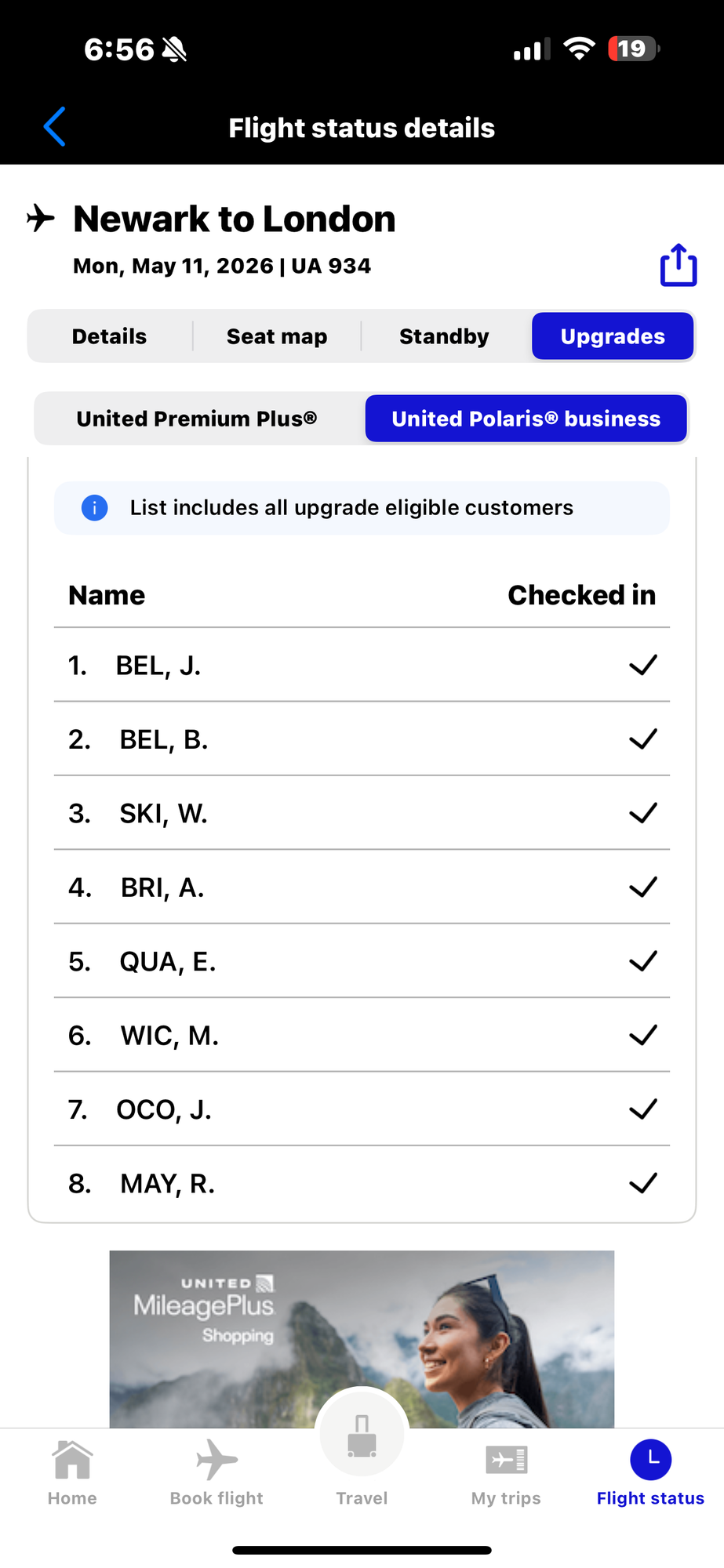Select passenger row SKI, W.
The image size is (724, 1568).
(x=362, y=813)
